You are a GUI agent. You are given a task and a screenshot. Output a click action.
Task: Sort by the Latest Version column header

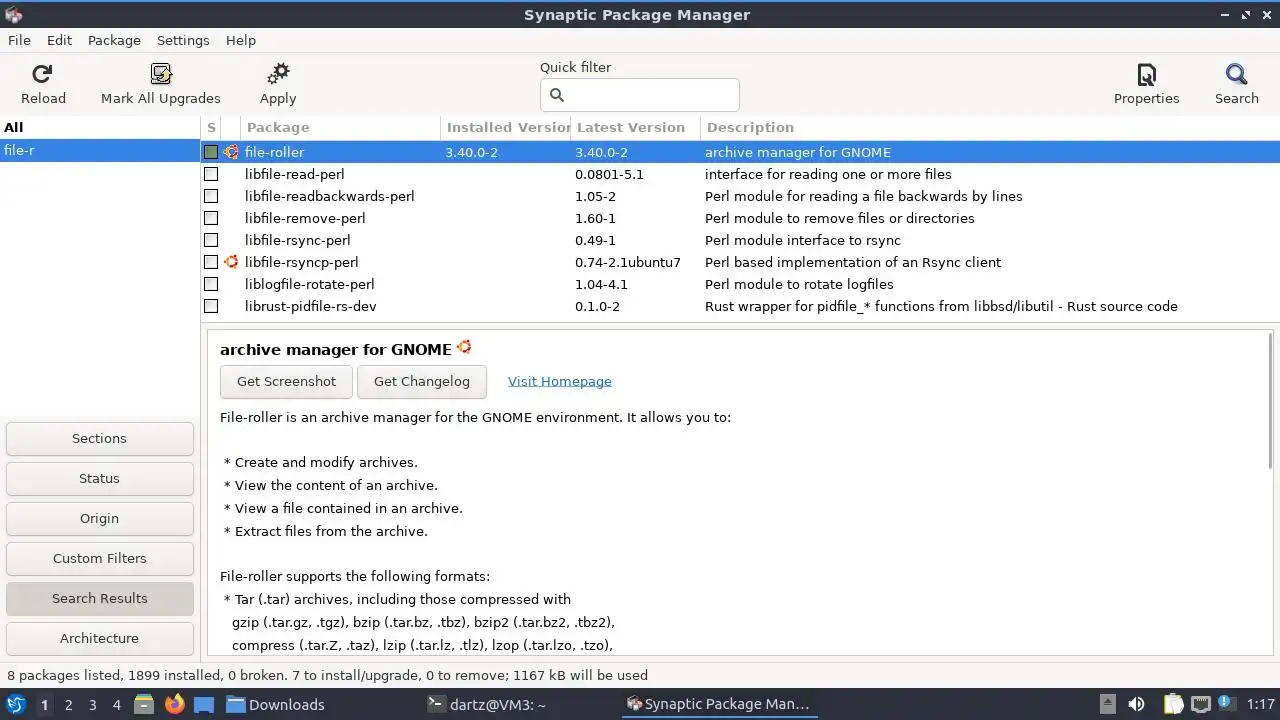click(x=635, y=127)
